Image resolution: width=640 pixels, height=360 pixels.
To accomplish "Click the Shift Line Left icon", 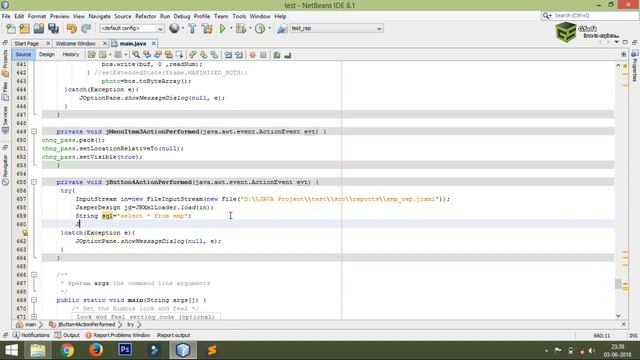I will [228, 55].
